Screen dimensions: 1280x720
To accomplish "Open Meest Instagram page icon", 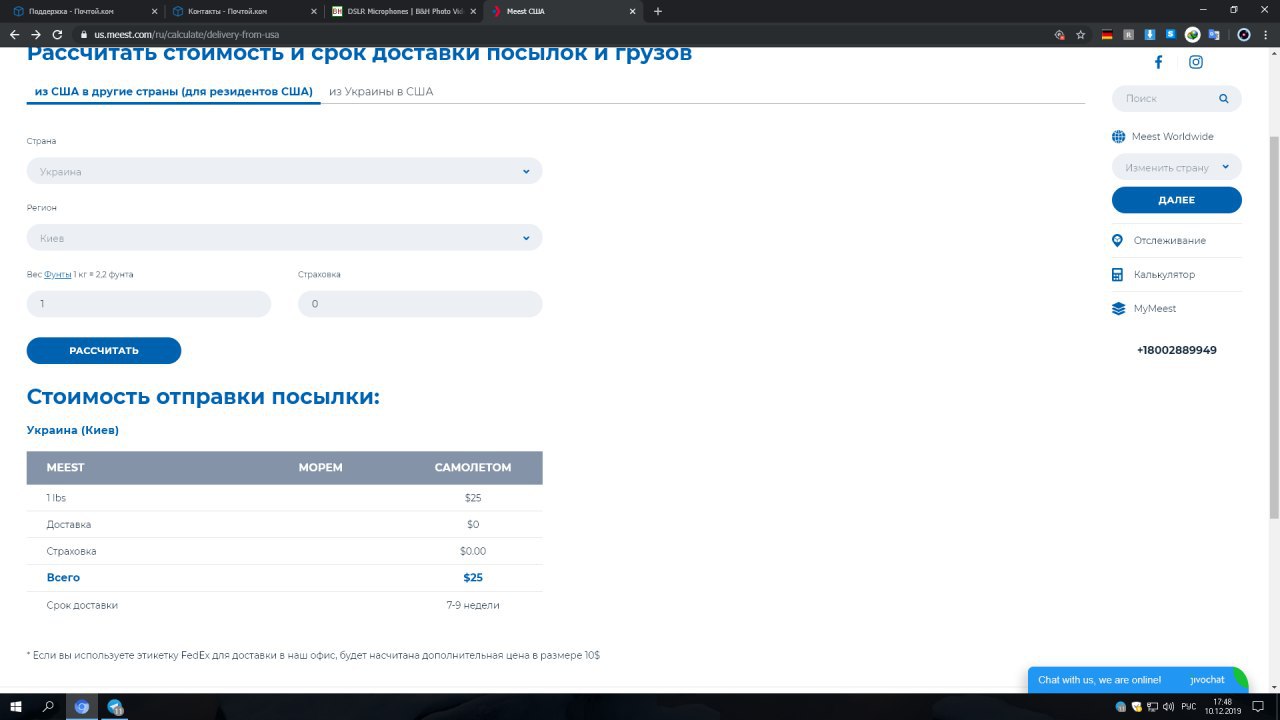I will (1196, 62).
